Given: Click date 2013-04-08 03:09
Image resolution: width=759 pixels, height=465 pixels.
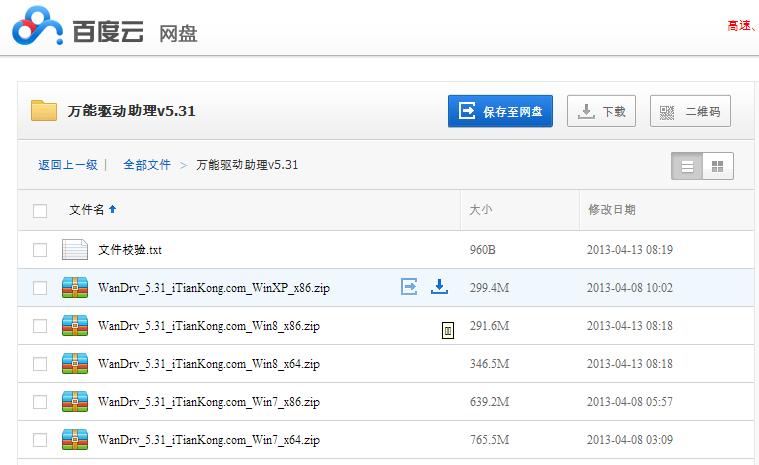Looking at the screenshot, I should (x=630, y=440).
